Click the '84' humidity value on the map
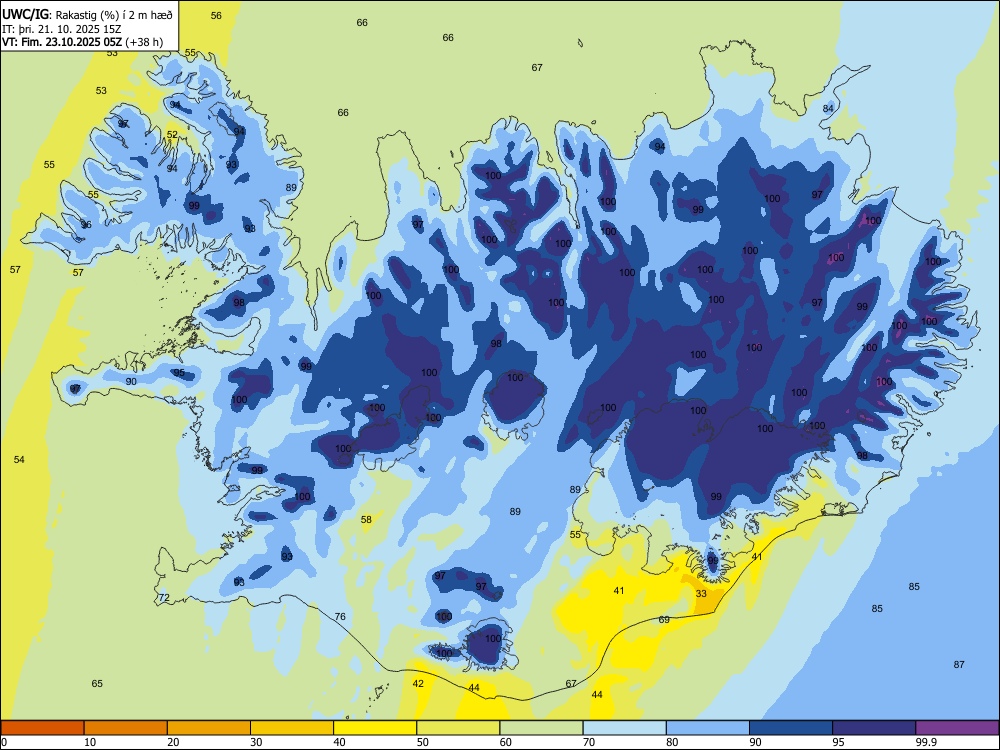The width and height of the screenshot is (1000, 750). point(828,108)
